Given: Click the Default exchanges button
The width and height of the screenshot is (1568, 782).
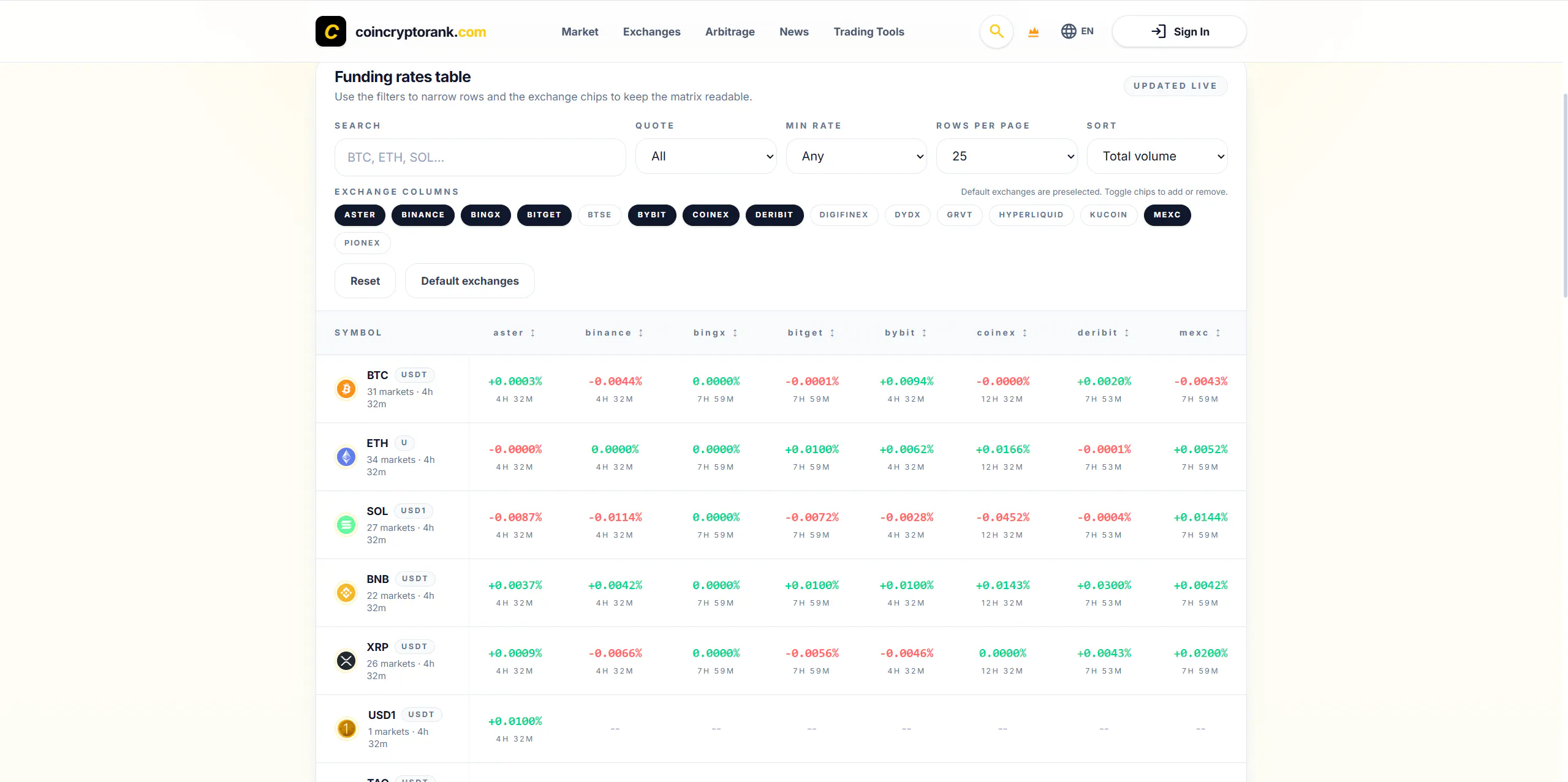Looking at the screenshot, I should (470, 281).
